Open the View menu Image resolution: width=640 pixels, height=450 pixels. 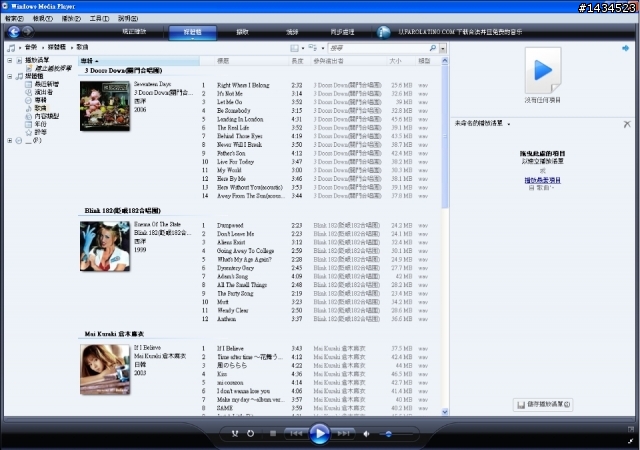42,18
